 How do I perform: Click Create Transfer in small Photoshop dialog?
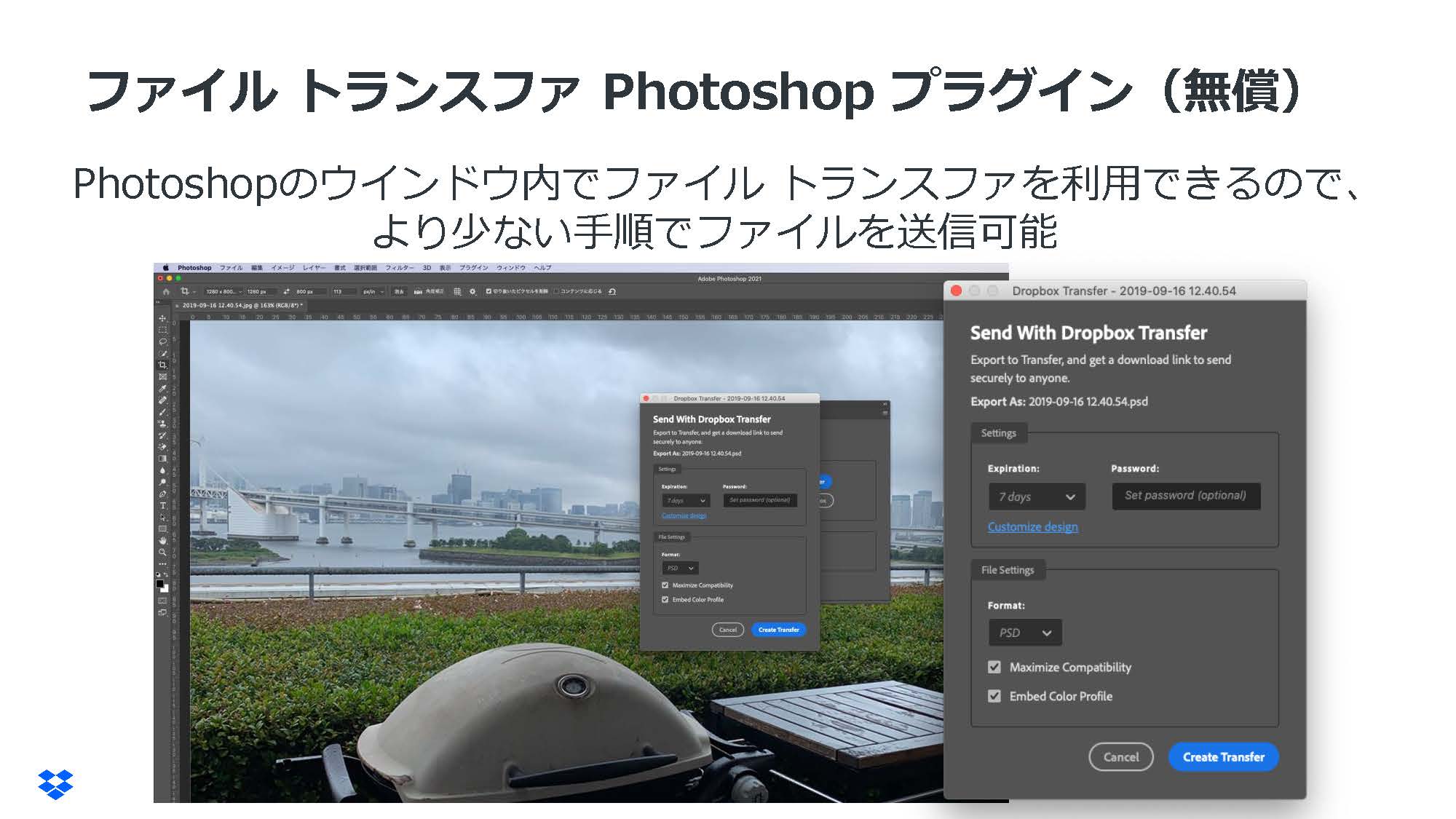point(778,630)
